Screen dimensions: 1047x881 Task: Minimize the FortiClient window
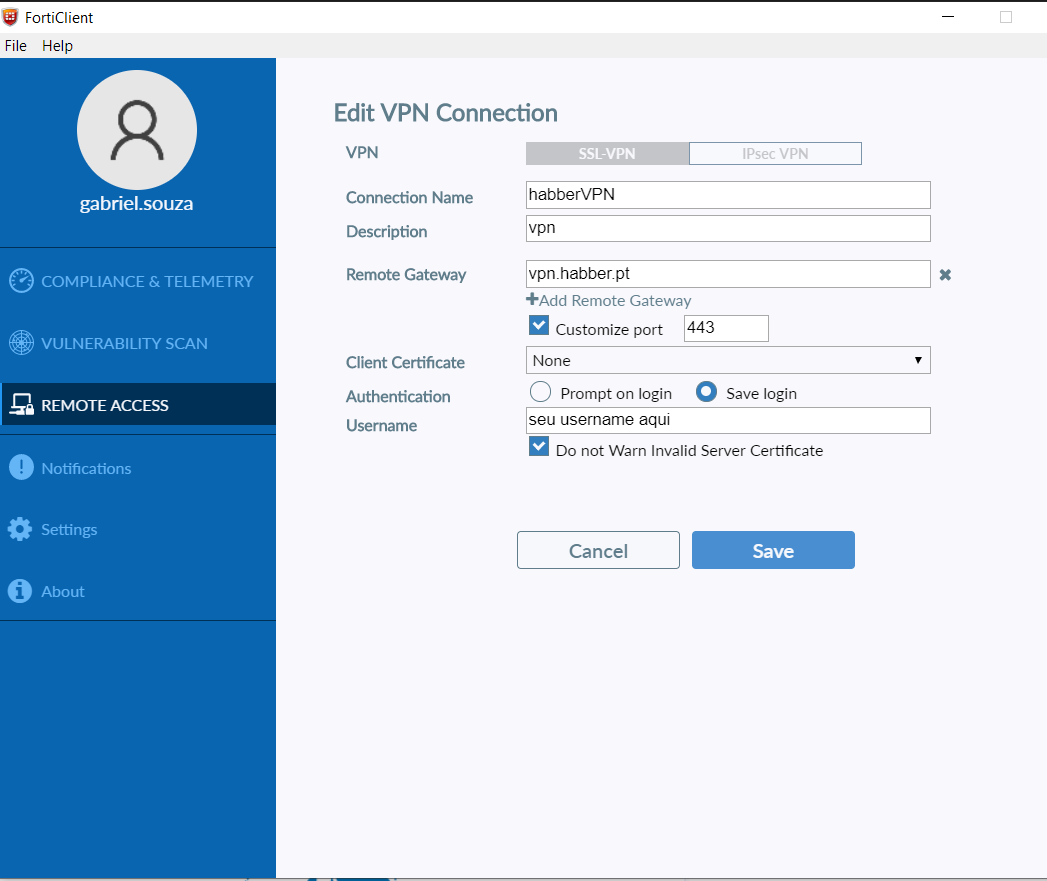tap(948, 17)
